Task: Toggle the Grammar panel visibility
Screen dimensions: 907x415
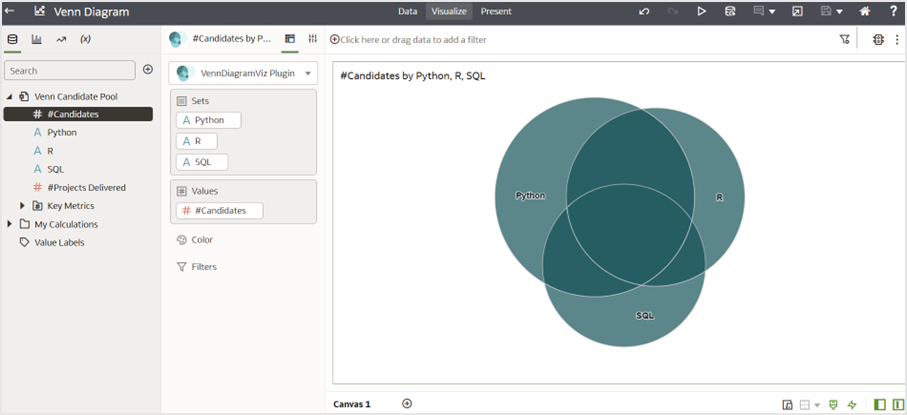Action: [x=898, y=405]
